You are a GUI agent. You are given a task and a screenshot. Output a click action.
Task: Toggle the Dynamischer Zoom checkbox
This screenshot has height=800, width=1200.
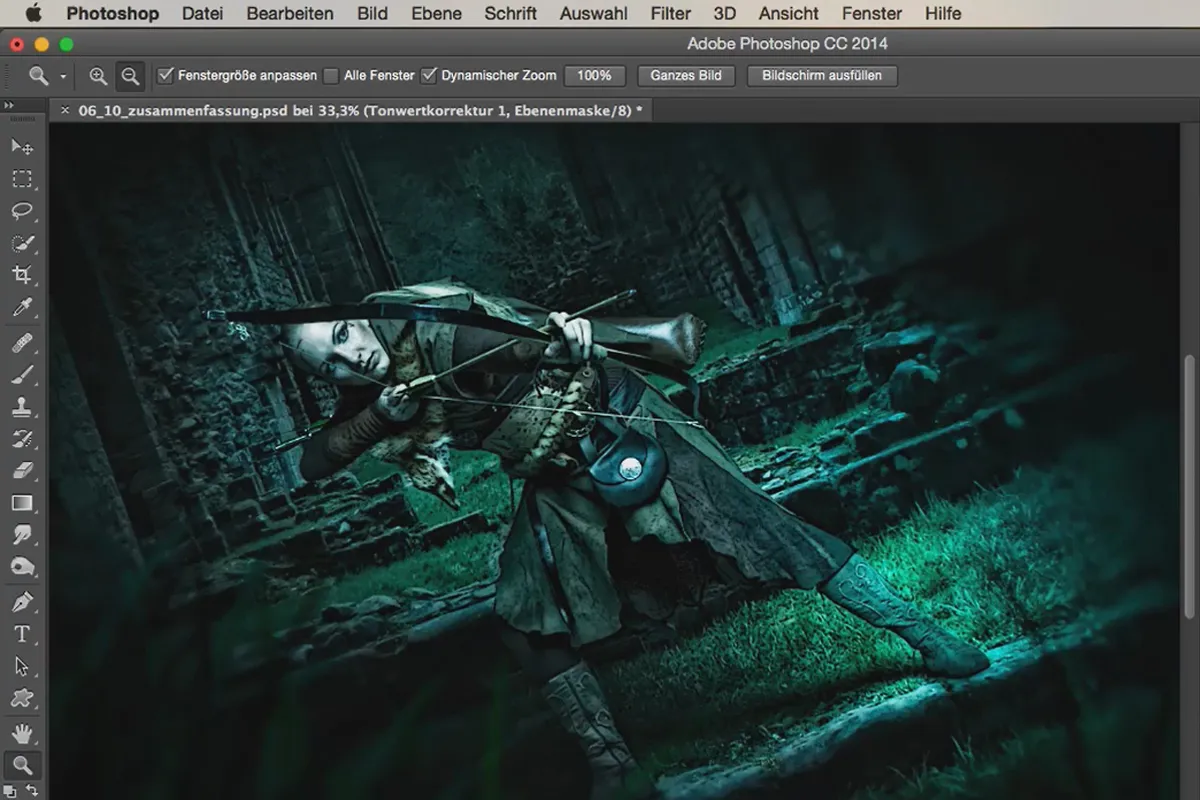tap(429, 76)
